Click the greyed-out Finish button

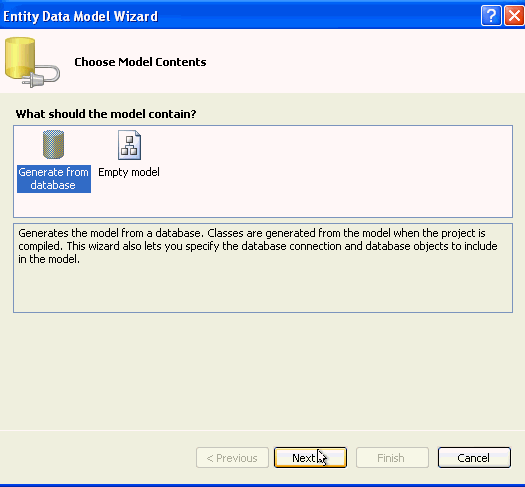[392, 457]
